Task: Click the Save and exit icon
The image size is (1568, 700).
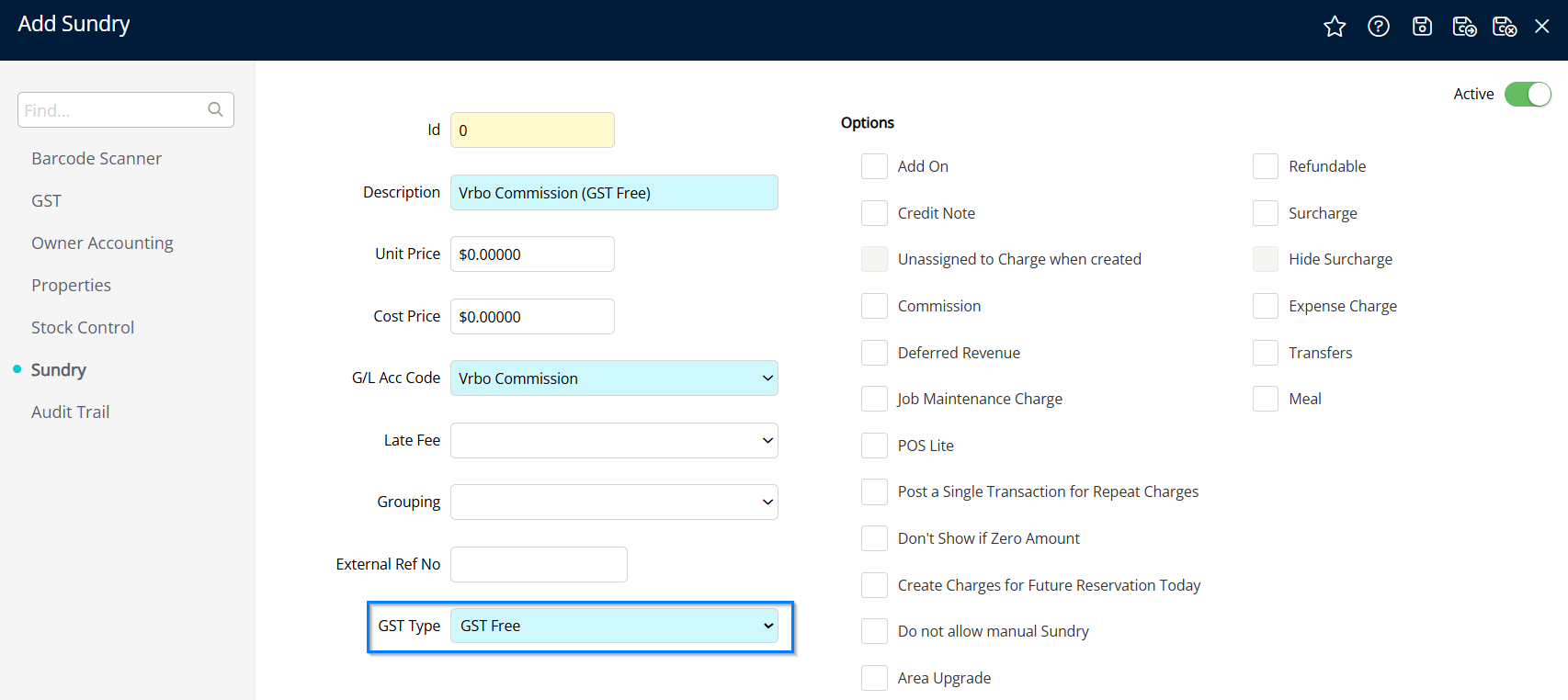Action: coord(1504,27)
